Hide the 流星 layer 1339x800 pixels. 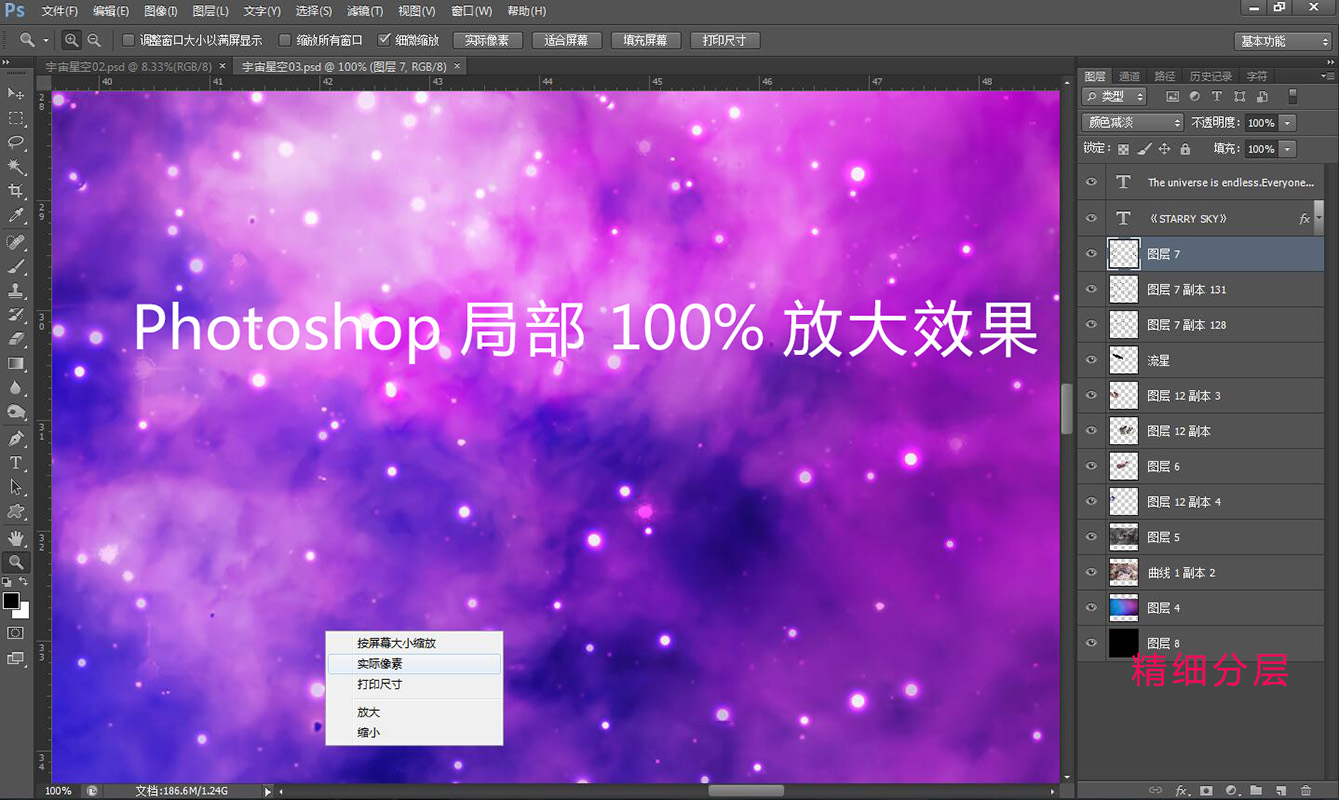tap(1091, 360)
